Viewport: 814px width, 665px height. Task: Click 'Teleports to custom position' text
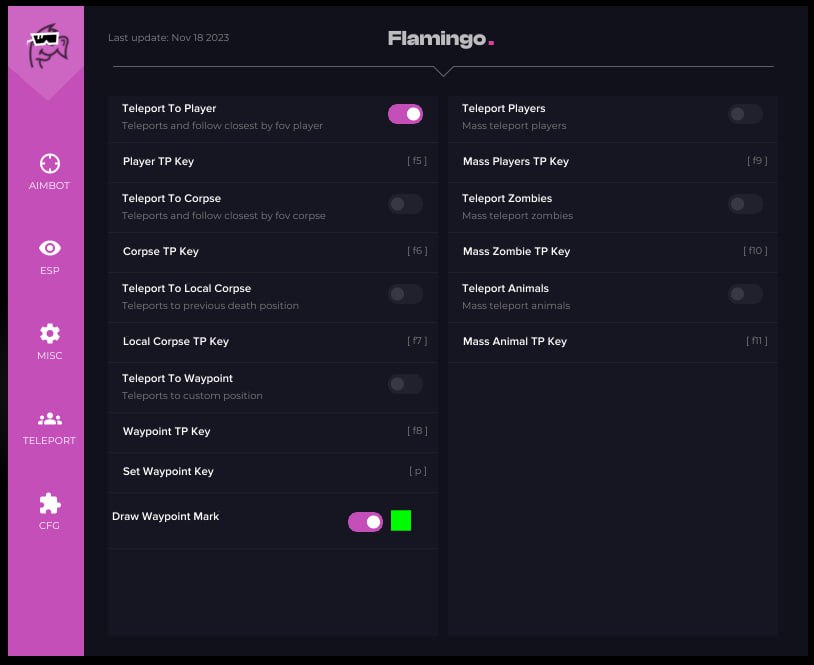coord(192,396)
